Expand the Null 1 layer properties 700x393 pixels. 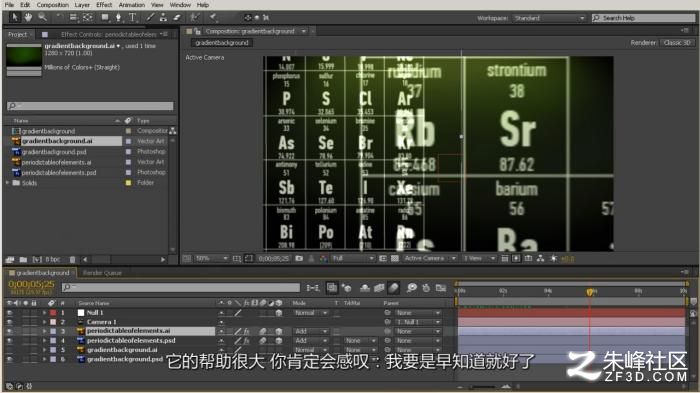point(44,313)
